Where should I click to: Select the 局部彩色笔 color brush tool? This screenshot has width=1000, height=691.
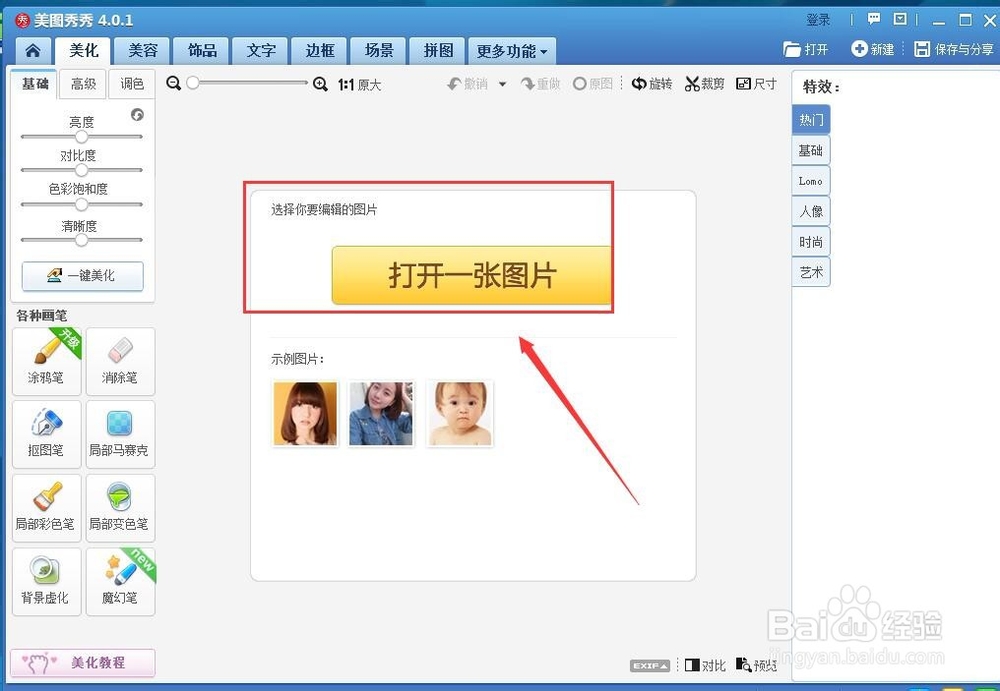(x=47, y=508)
